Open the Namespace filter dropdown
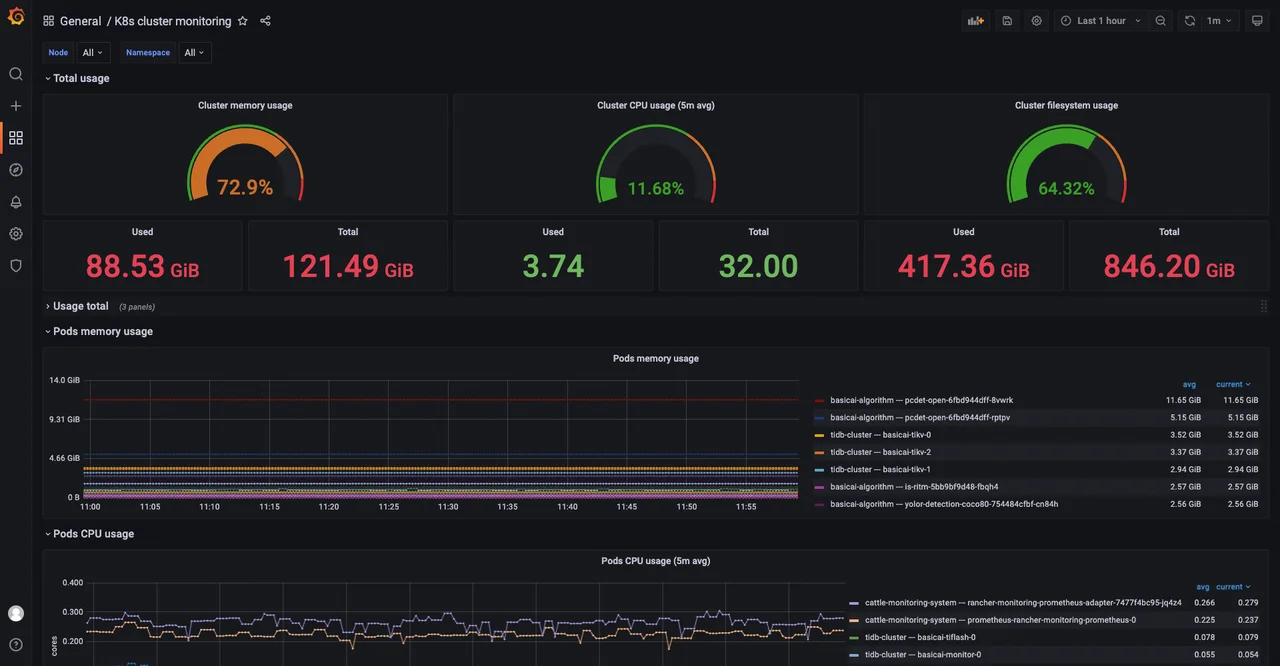This screenshot has height=666, width=1280. (195, 52)
